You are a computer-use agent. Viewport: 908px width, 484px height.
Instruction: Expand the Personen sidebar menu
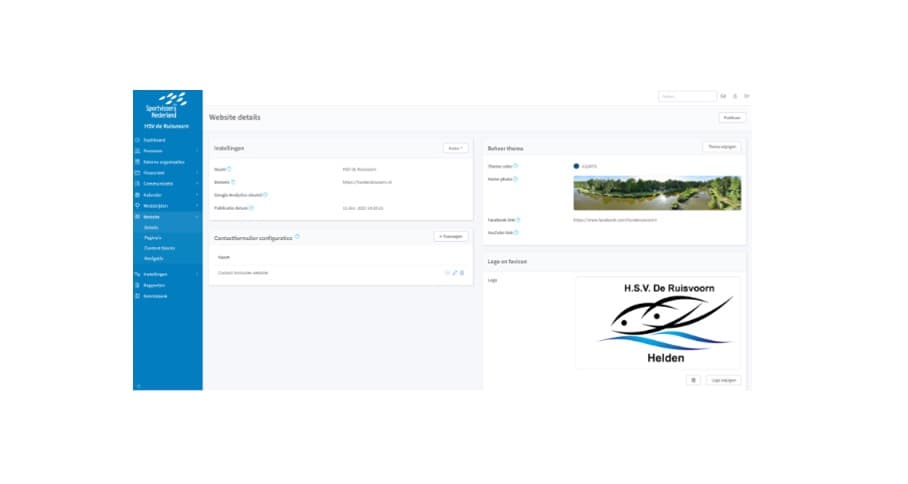click(x=197, y=151)
